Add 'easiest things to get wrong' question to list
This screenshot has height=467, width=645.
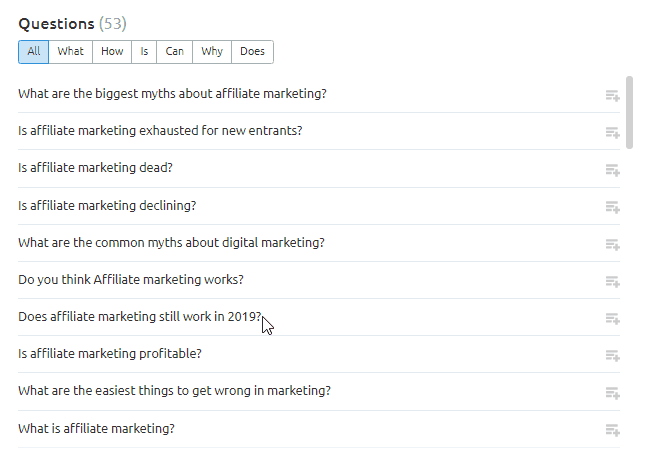pos(613,393)
